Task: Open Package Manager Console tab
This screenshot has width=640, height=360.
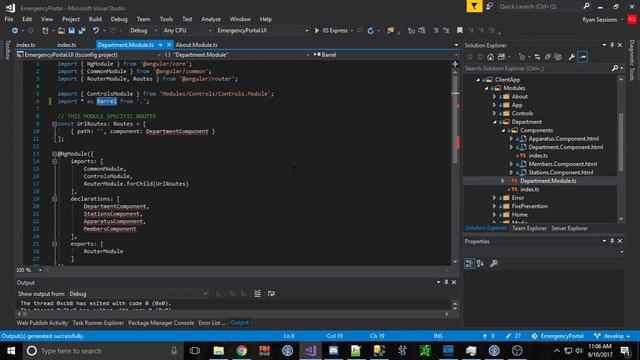Action: 161,323
